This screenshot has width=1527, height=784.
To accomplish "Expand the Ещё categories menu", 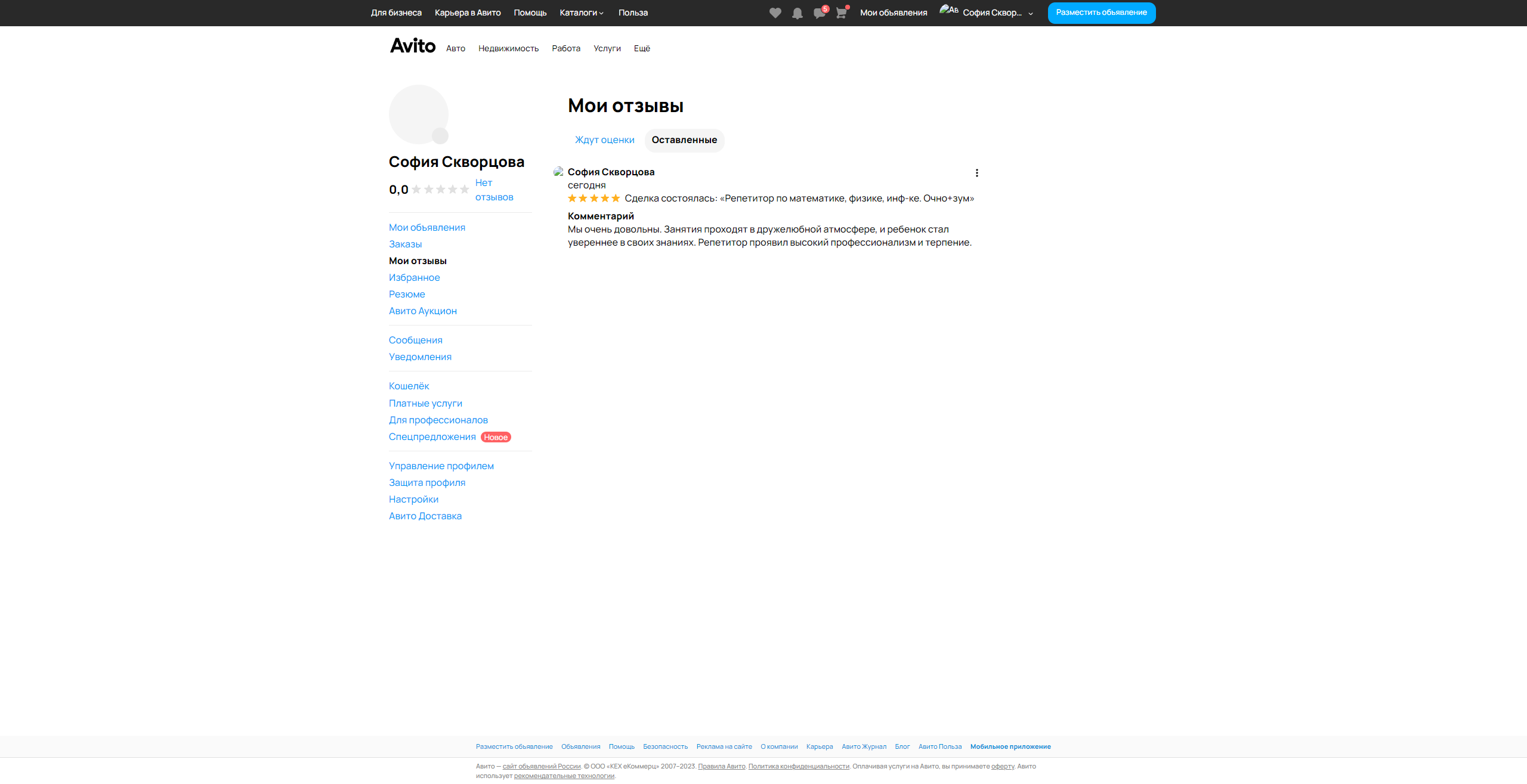I will click(x=642, y=48).
